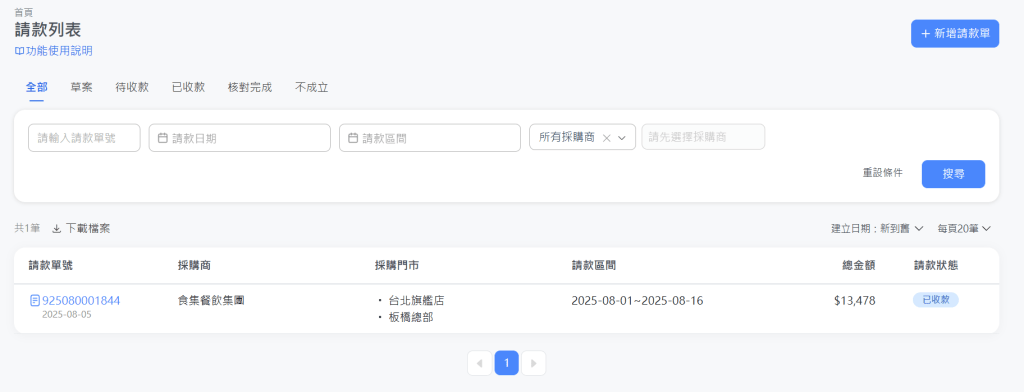Image resolution: width=1024 pixels, height=392 pixels.
Task: Click the 請款單號 column header
Action: point(51,265)
